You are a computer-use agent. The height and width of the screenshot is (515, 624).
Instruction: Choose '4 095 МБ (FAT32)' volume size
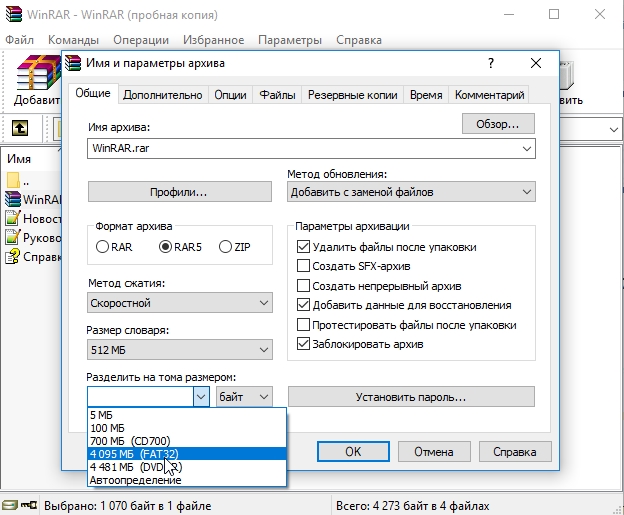click(x=187, y=454)
